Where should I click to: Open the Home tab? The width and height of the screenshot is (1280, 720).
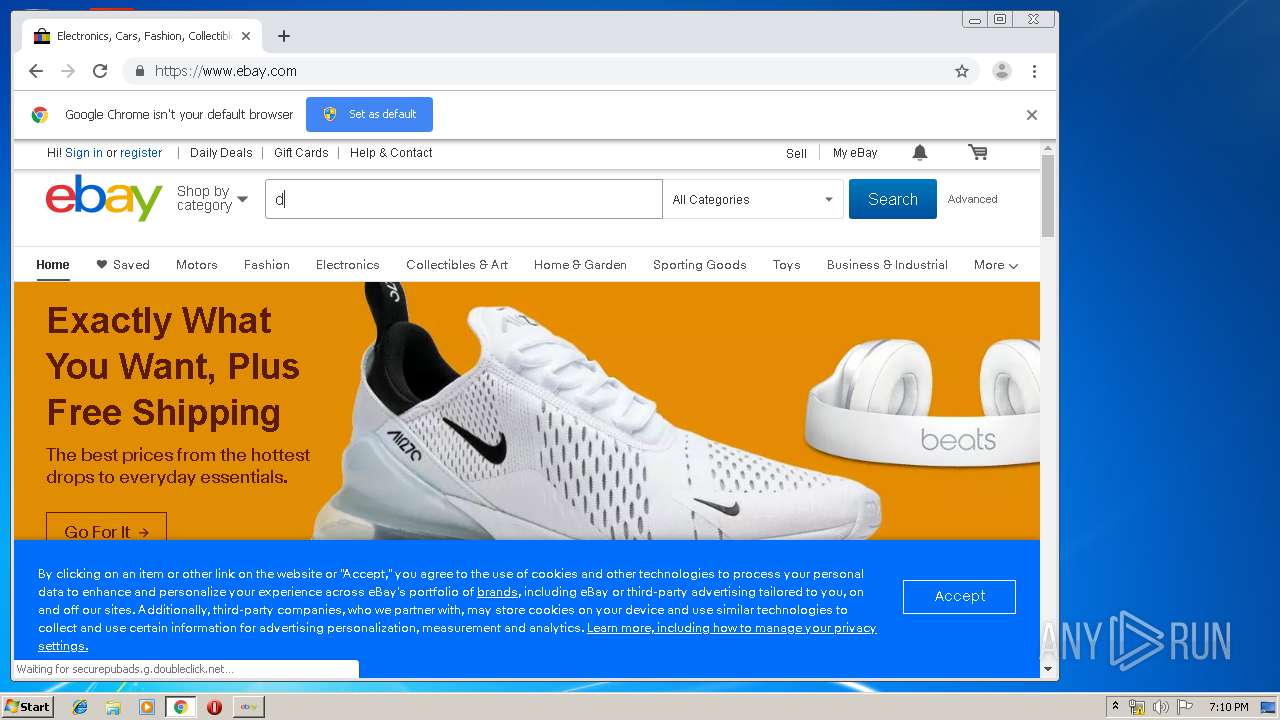pyautogui.click(x=53, y=265)
